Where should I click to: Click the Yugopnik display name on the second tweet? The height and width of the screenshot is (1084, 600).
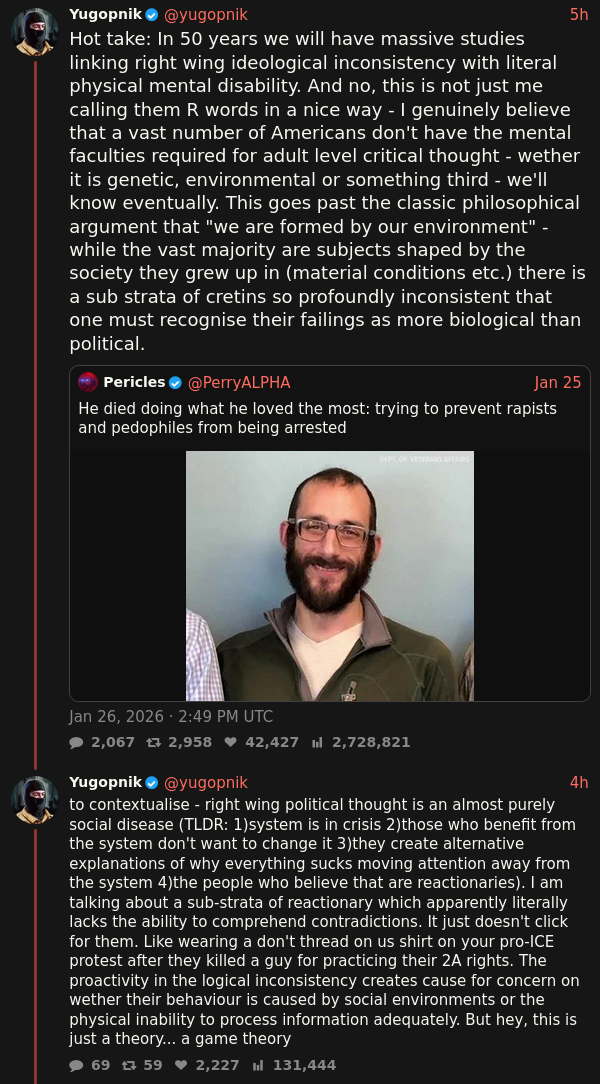[106, 782]
